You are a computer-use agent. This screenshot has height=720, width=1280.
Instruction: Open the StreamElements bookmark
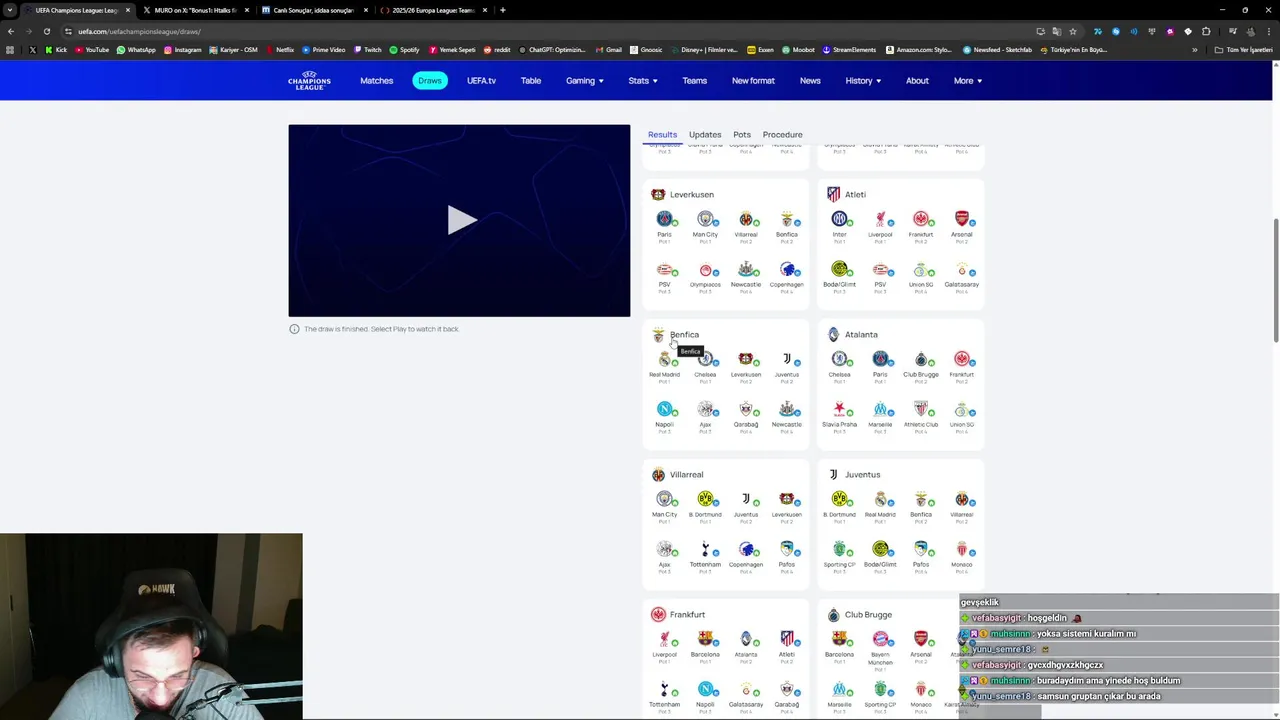[849, 49]
